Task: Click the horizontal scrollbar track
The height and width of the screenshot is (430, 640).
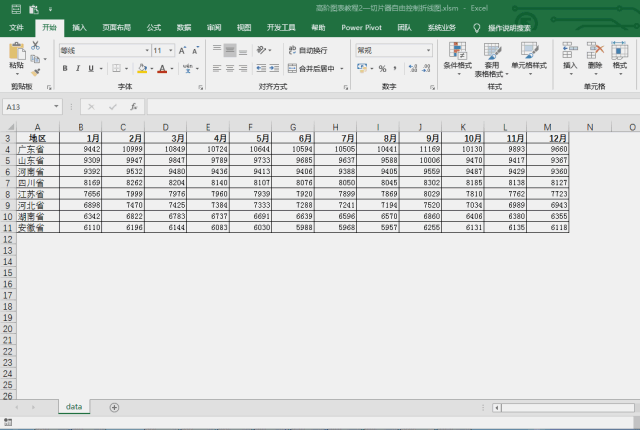Action: [x=567, y=408]
